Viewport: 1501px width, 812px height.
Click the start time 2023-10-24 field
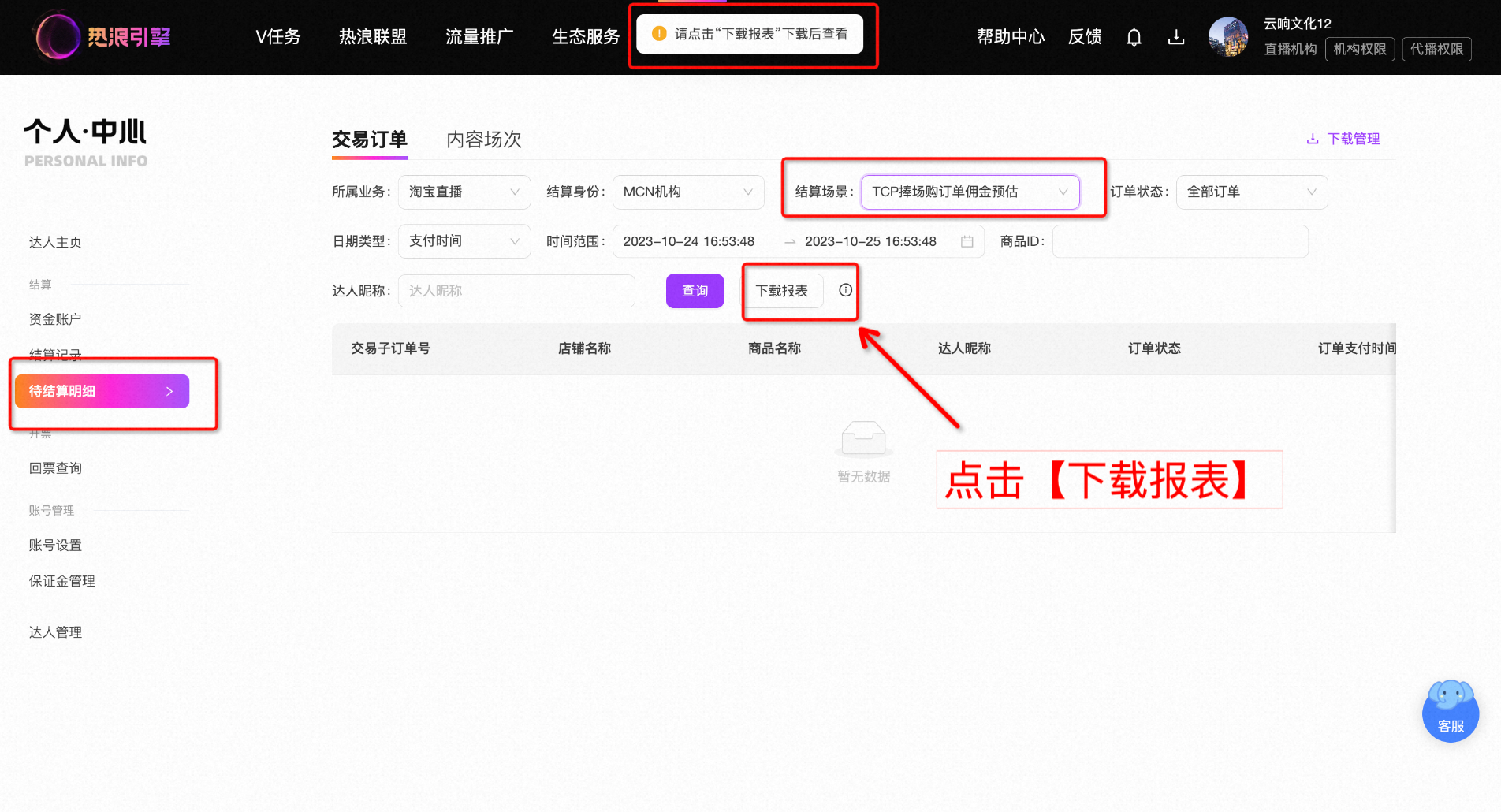tap(689, 241)
